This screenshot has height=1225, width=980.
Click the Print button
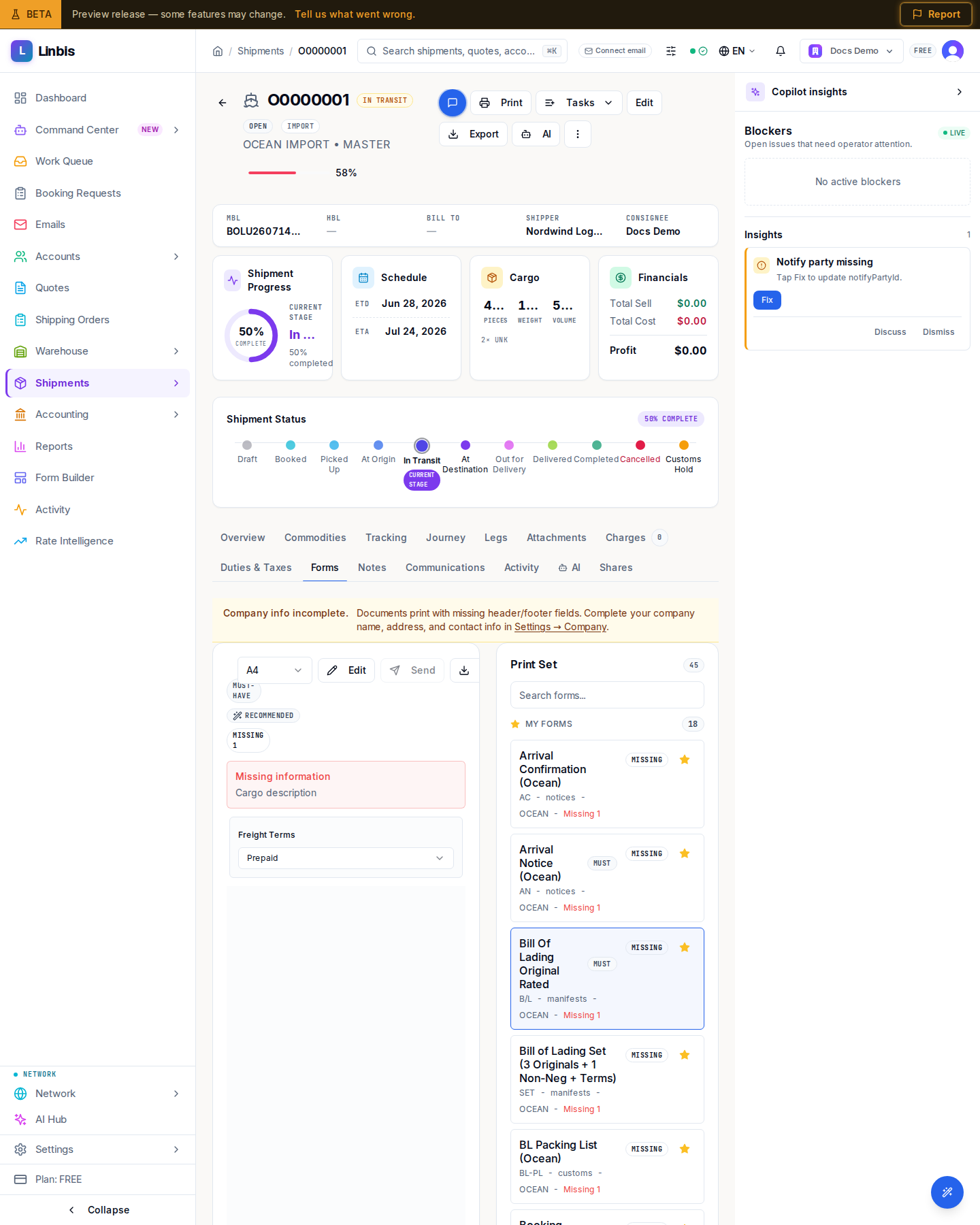coord(501,103)
